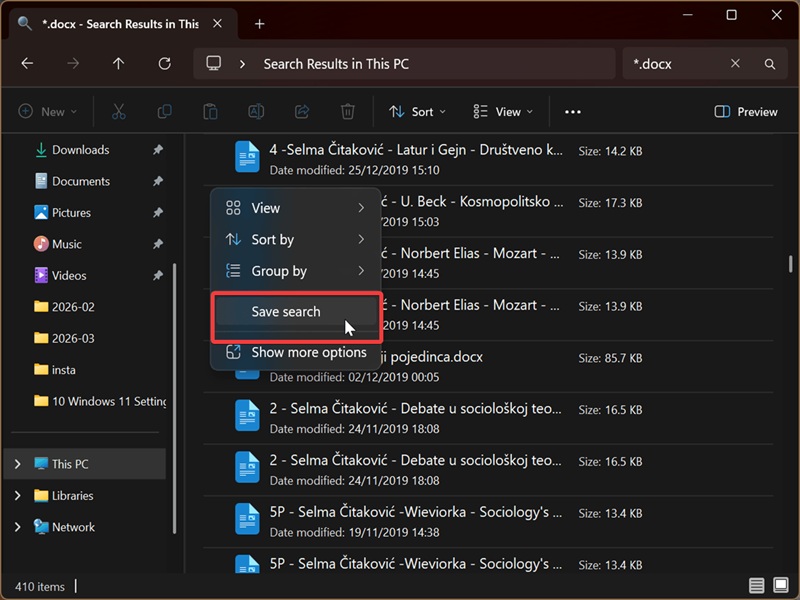Click the Search Results in This PC address bar
Screen dimensions: 800x600
click(x=404, y=64)
